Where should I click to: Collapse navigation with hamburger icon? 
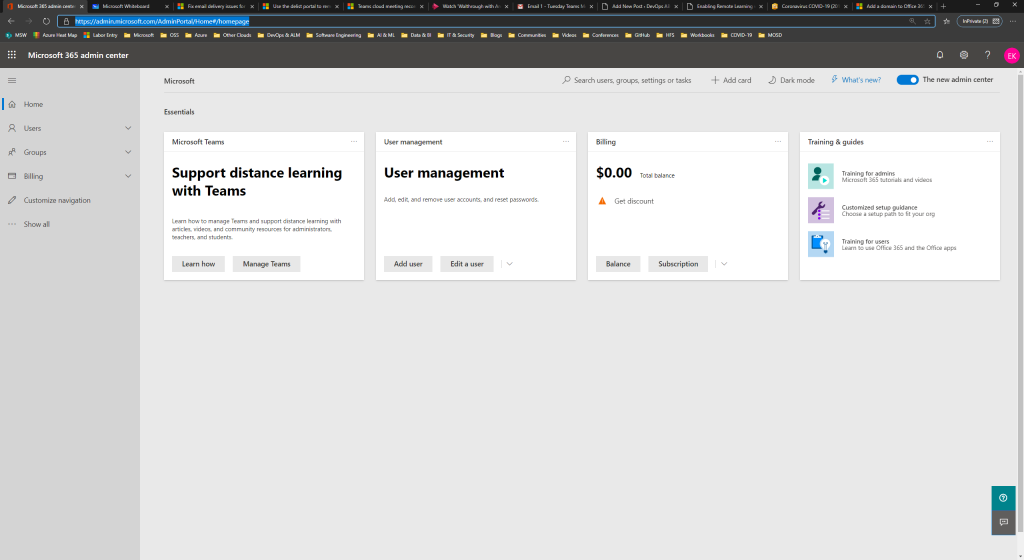(x=12, y=80)
